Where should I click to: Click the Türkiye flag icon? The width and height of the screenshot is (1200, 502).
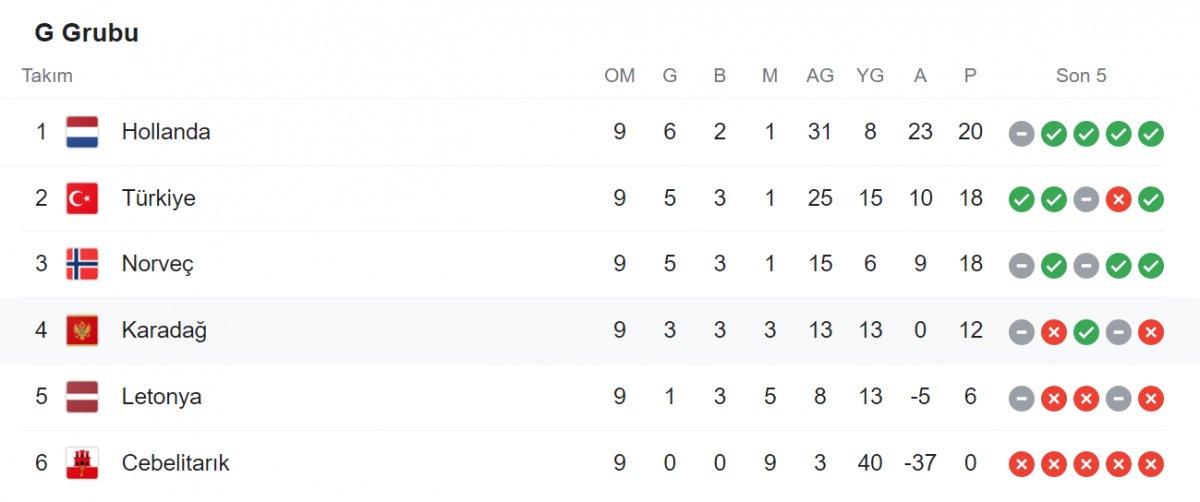pyautogui.click(x=82, y=199)
